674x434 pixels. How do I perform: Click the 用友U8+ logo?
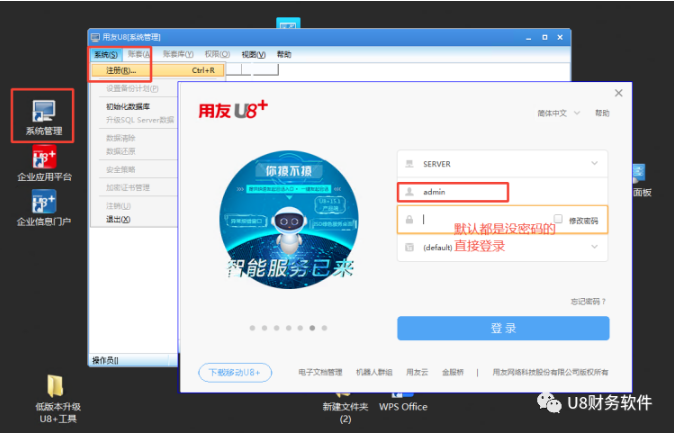pos(233,110)
